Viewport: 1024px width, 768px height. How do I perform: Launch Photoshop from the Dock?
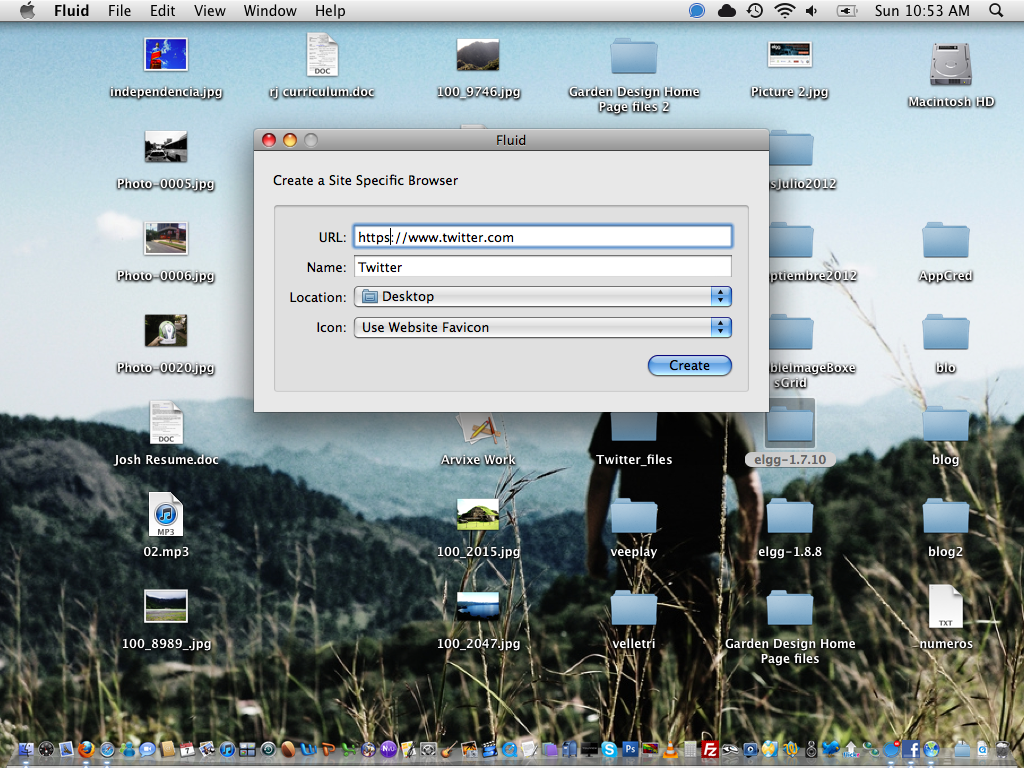pyautogui.click(x=630, y=748)
